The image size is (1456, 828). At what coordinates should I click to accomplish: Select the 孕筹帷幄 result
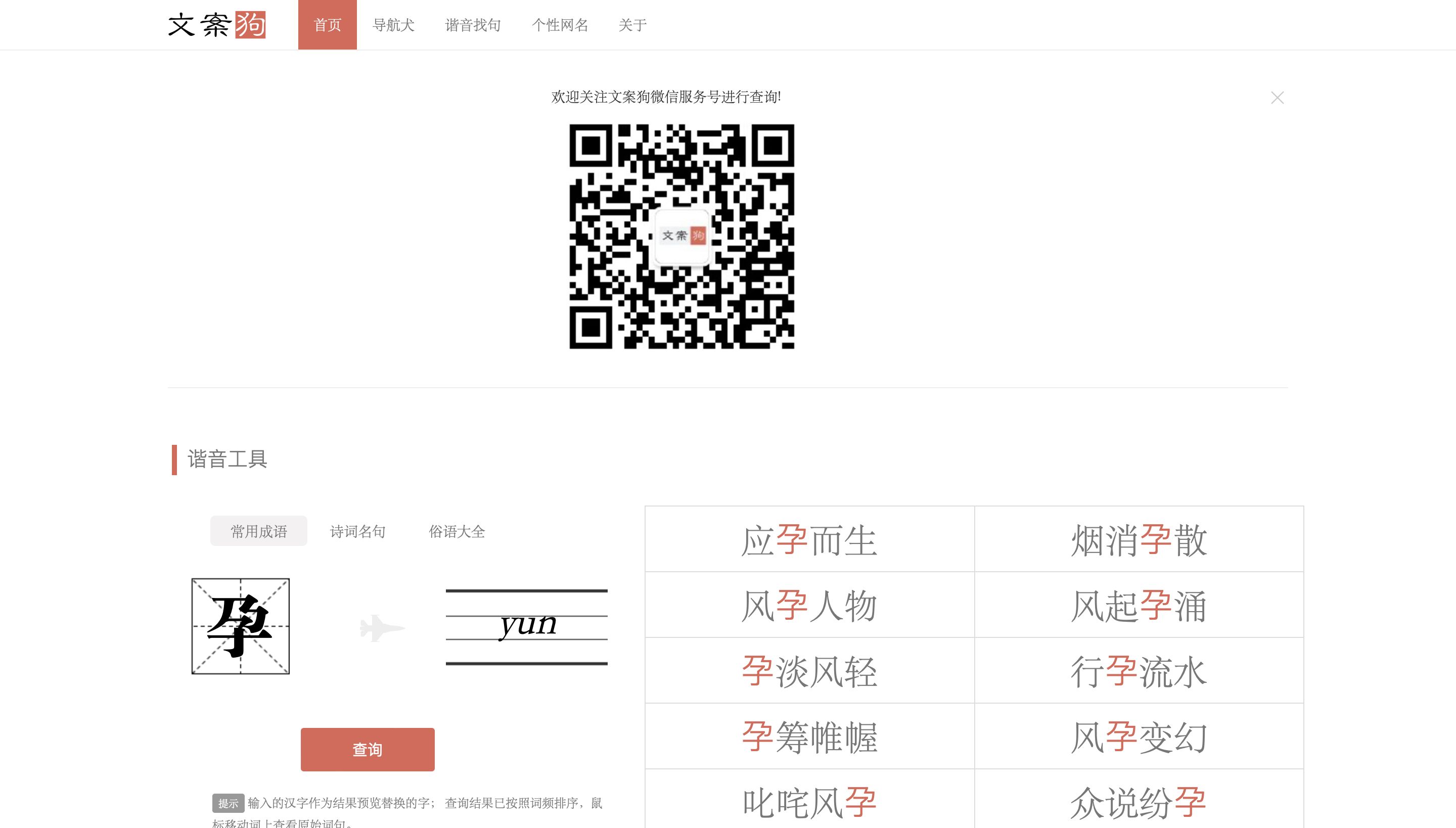point(809,737)
